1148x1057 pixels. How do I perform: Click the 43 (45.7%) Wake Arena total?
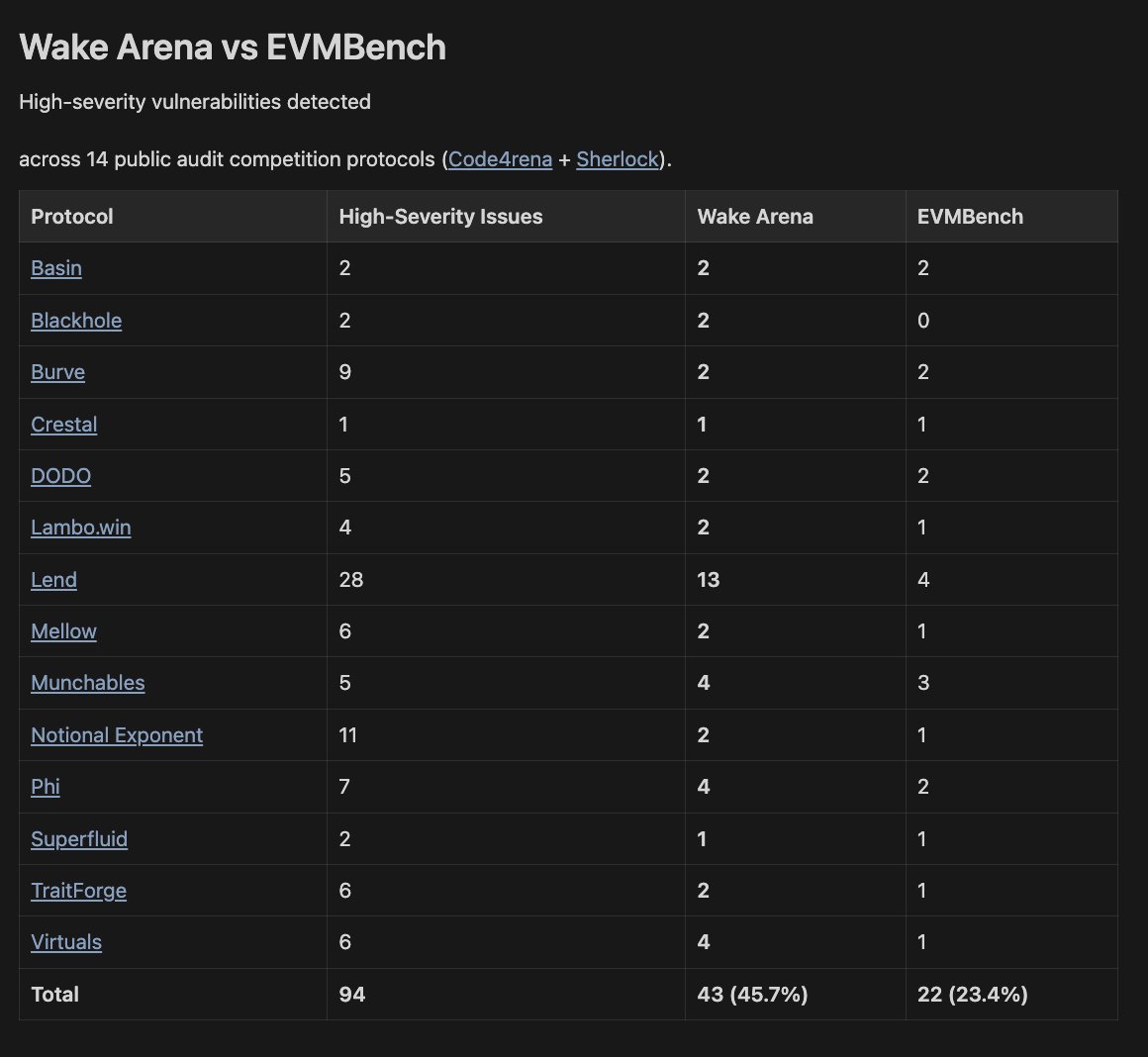click(x=752, y=994)
